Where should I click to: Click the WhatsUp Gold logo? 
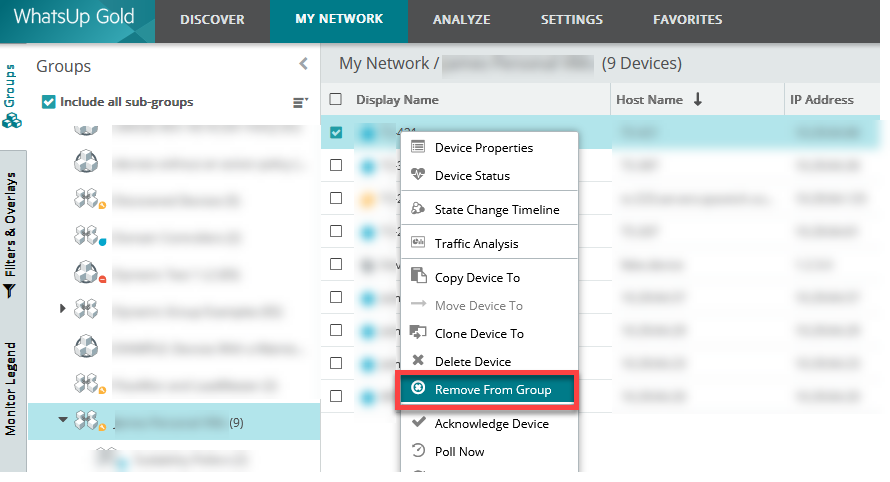coord(74,17)
